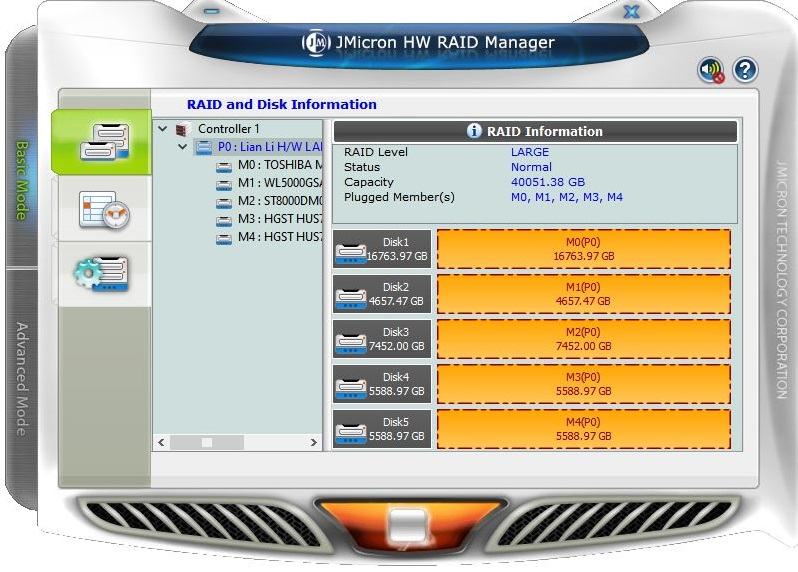Click the Disk4 5588.97 GB label
The image size is (798, 572).
[x=396, y=384]
